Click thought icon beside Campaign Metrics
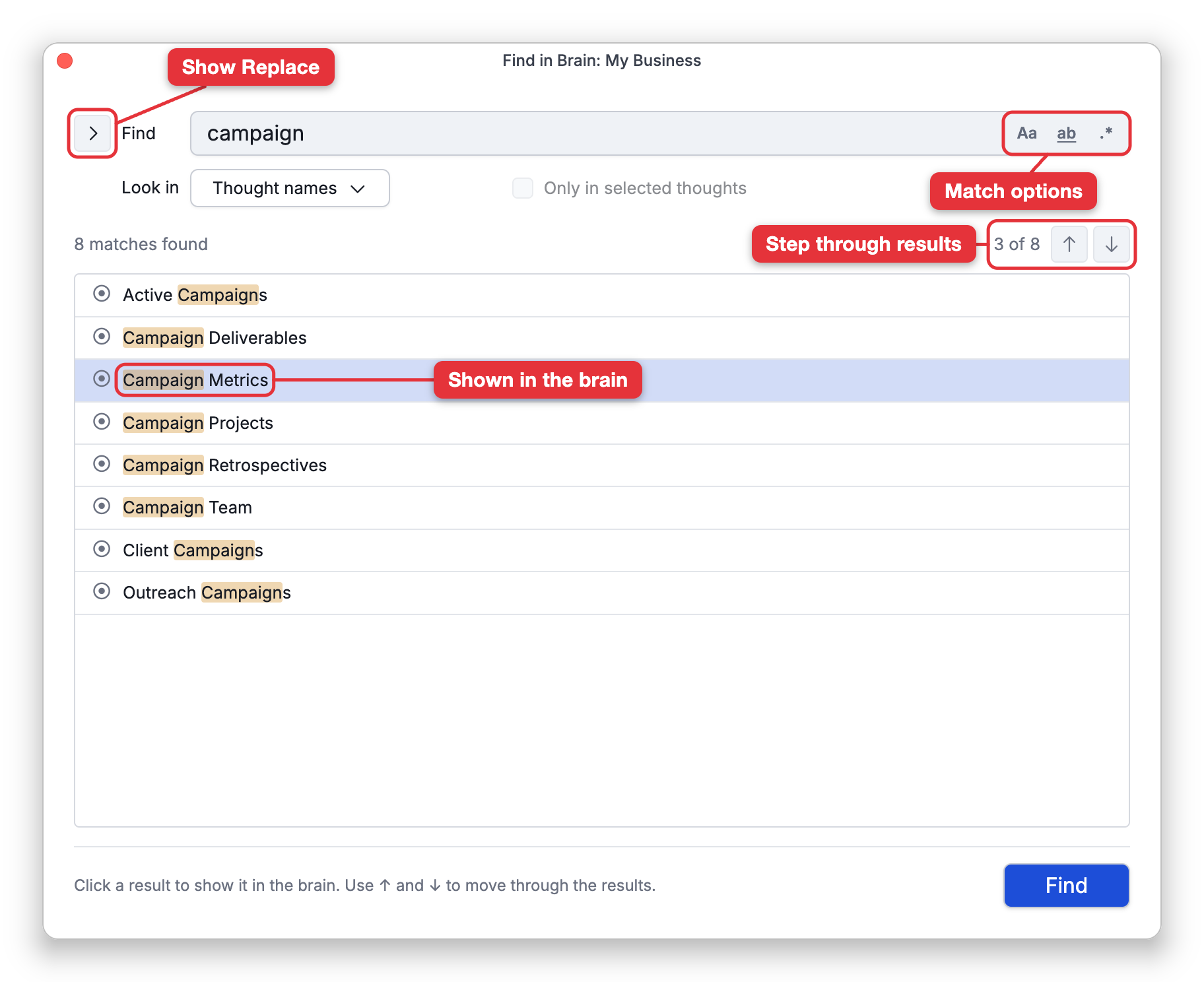 (x=102, y=379)
